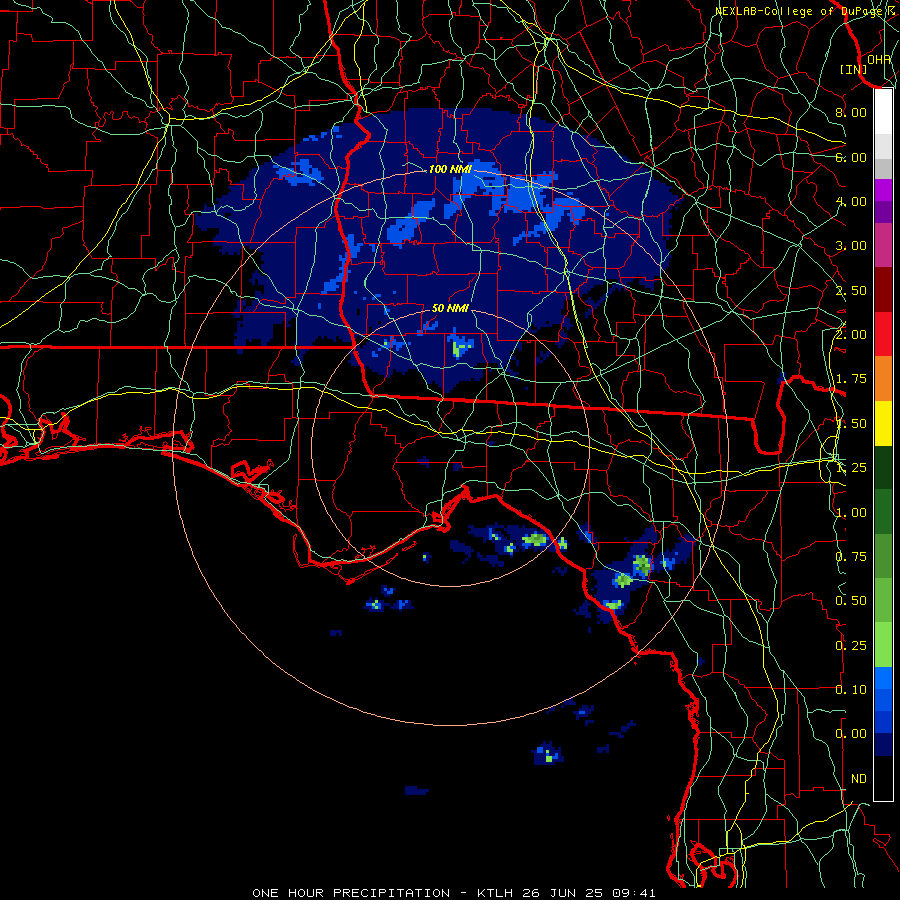Pick the navy swatch just above ND
Image resolution: width=900 pixels, height=900 pixels.
pyautogui.click(x=883, y=745)
